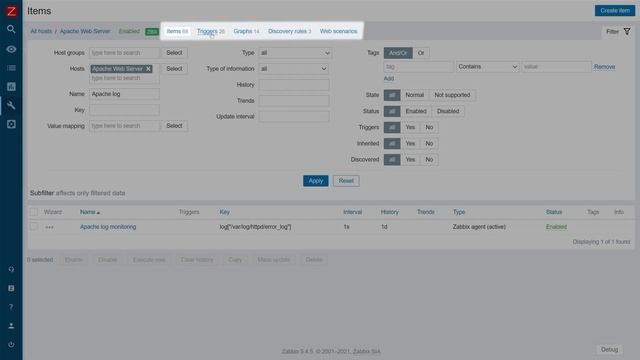Click Select next to Value mapping
Image resolution: width=640 pixels, height=360 pixels.
tap(174, 126)
